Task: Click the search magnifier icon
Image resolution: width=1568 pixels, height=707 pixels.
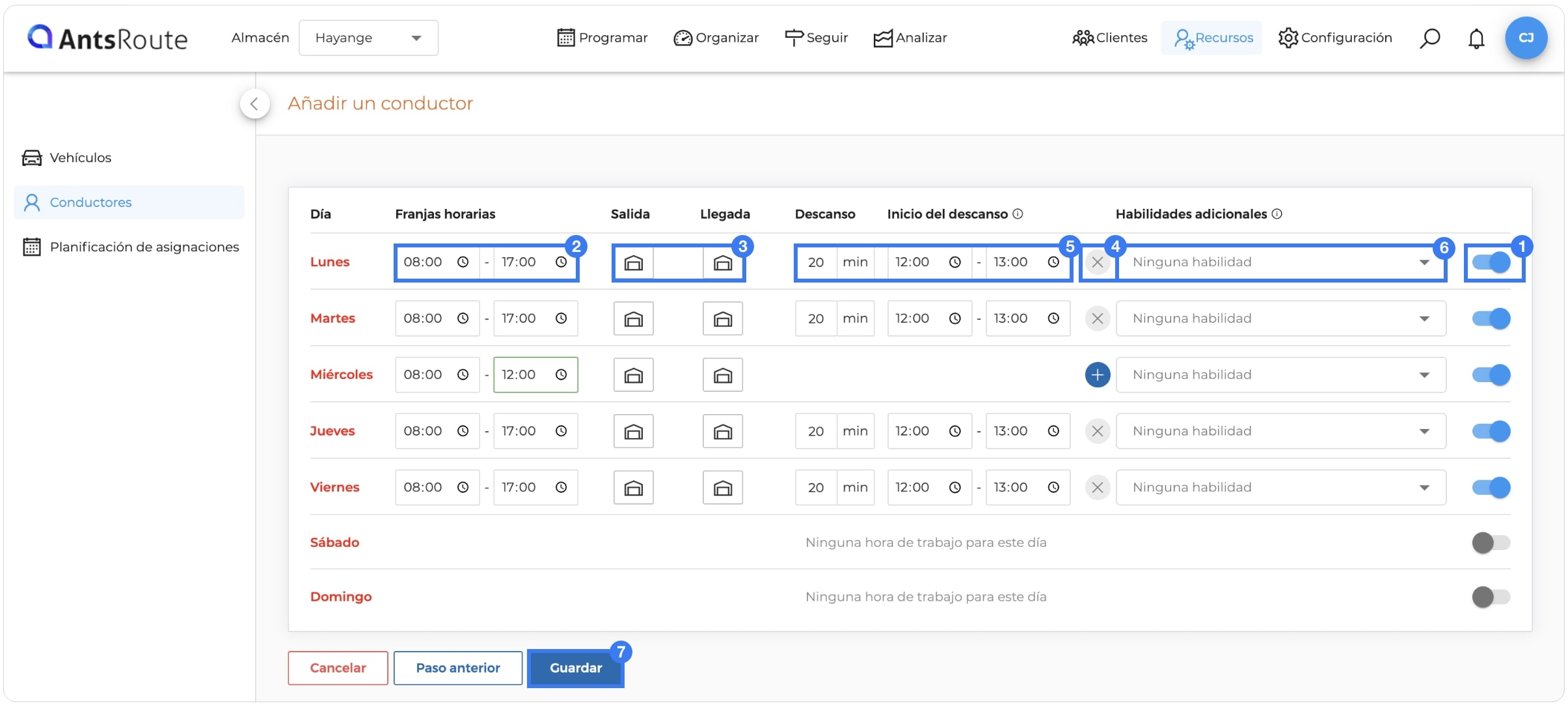Action: coord(1429,38)
